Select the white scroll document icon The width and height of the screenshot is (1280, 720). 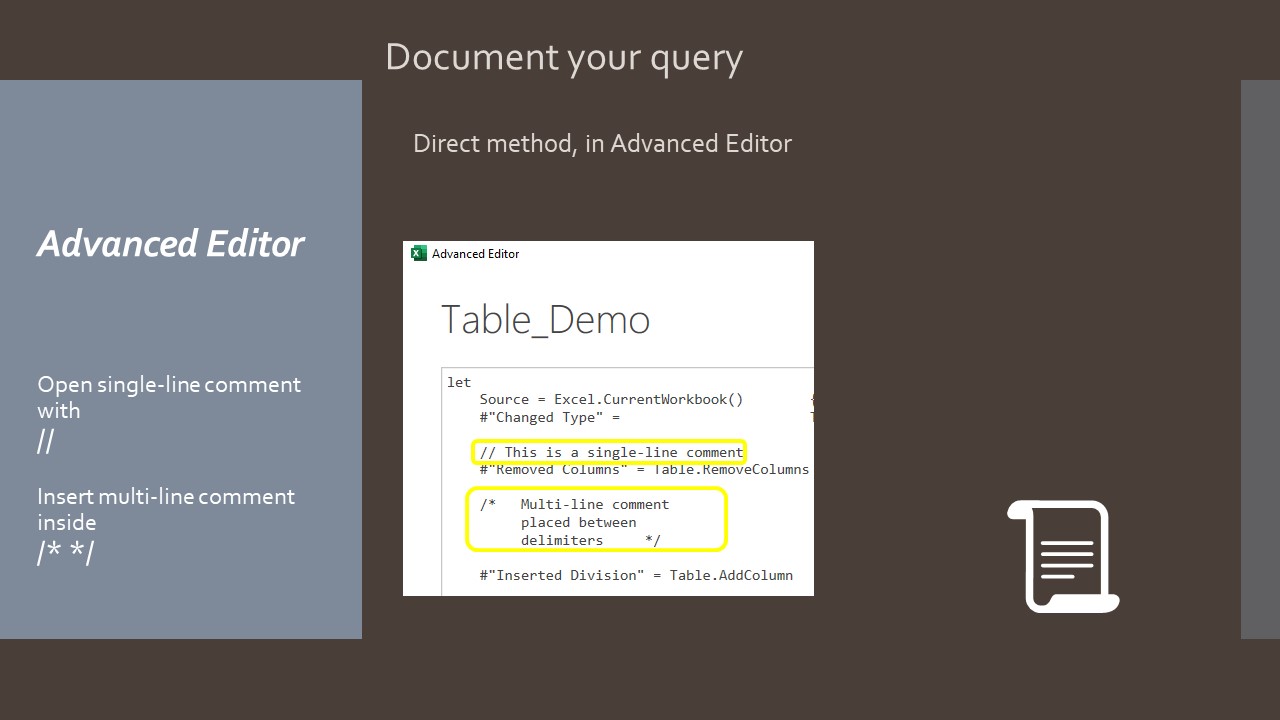click(x=1063, y=555)
